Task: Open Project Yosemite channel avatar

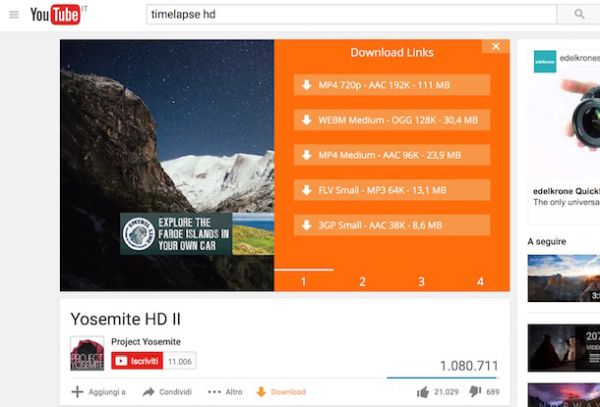Action: coord(87,354)
